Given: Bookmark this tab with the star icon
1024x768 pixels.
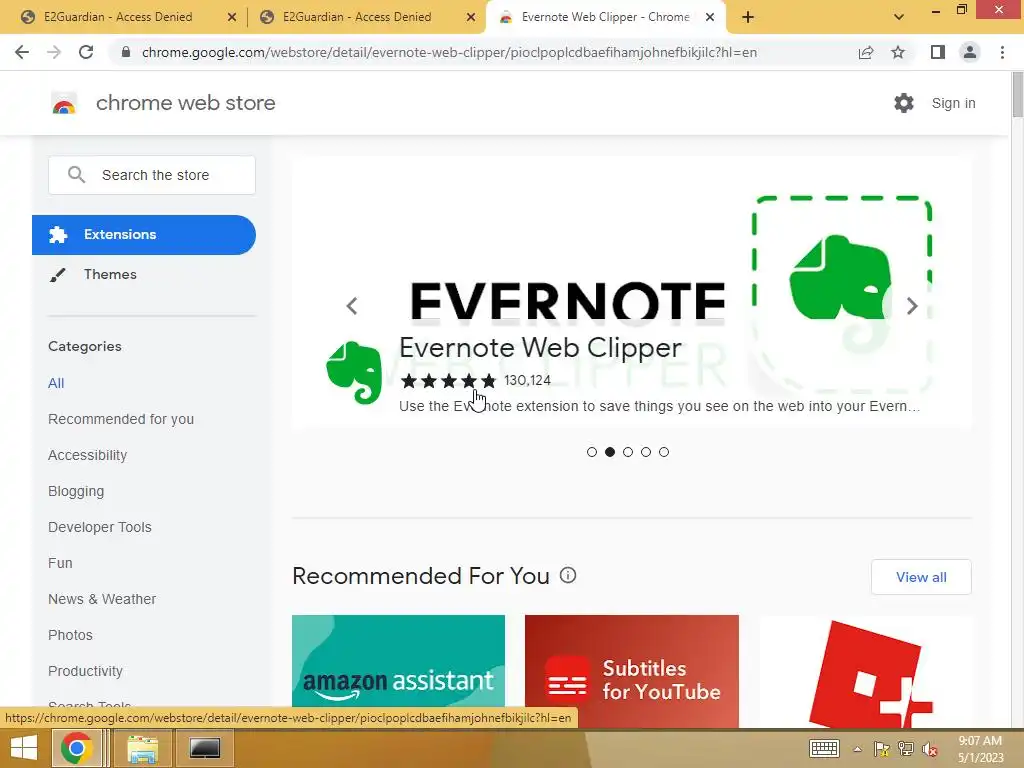Looking at the screenshot, I should pos(898,52).
